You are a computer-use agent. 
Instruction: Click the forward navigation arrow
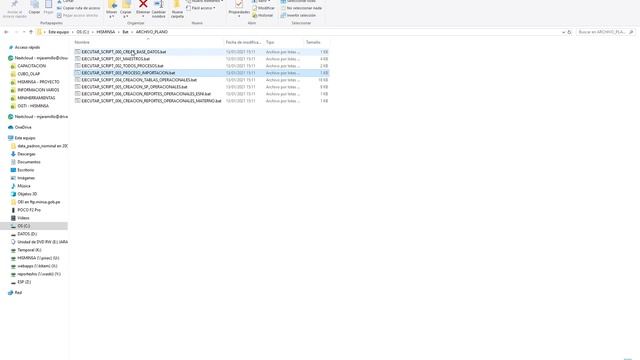[x=16, y=32]
